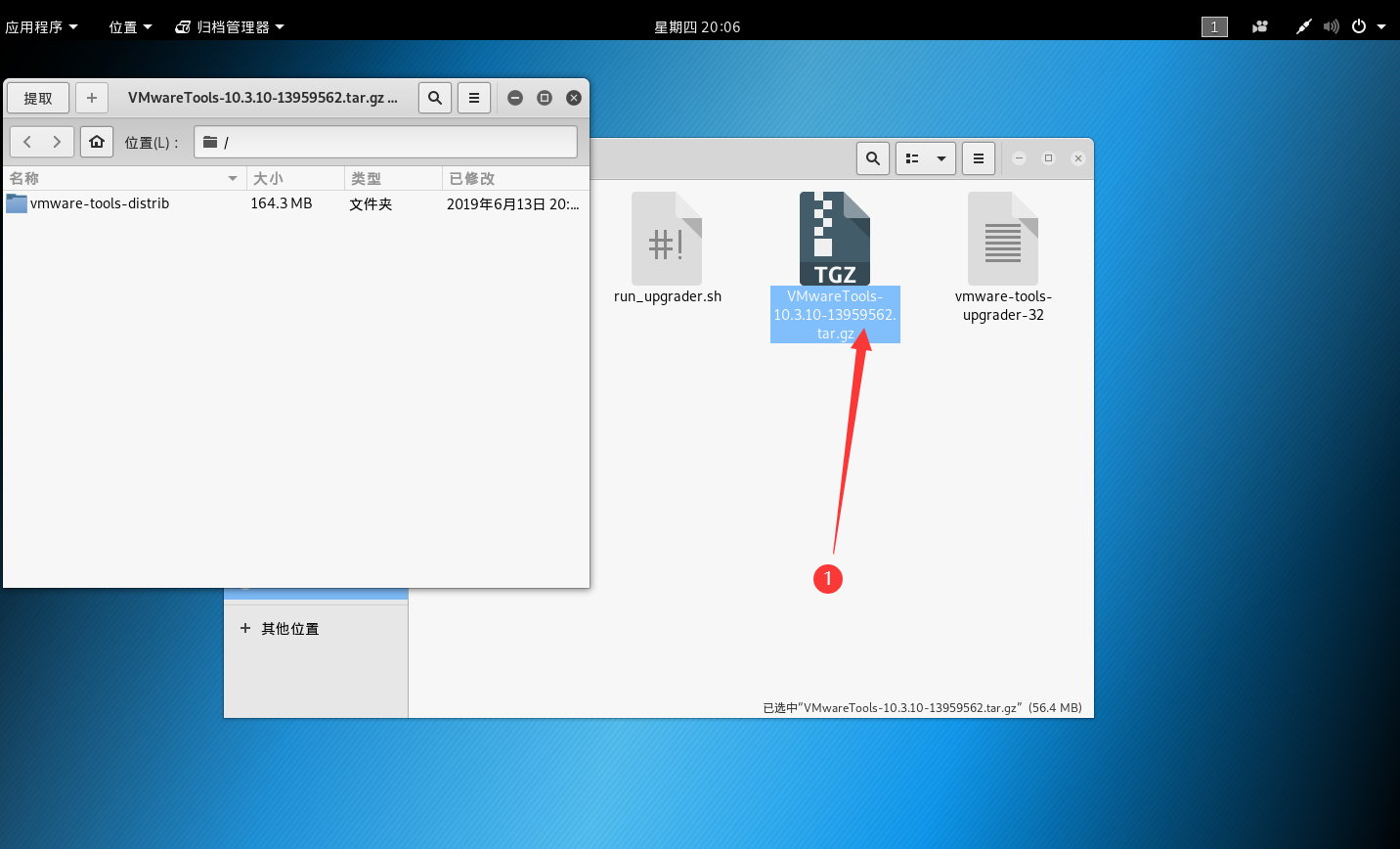Go to archive home location

click(x=97, y=142)
